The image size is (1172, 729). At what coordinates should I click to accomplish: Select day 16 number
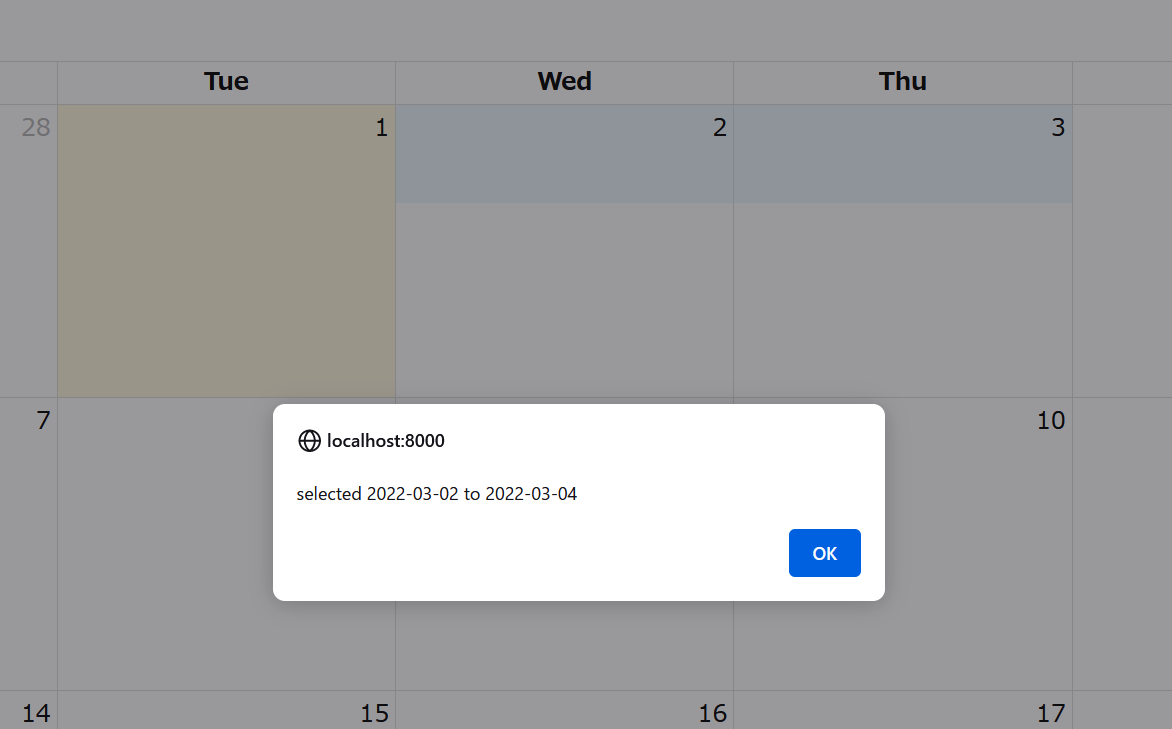(x=713, y=714)
